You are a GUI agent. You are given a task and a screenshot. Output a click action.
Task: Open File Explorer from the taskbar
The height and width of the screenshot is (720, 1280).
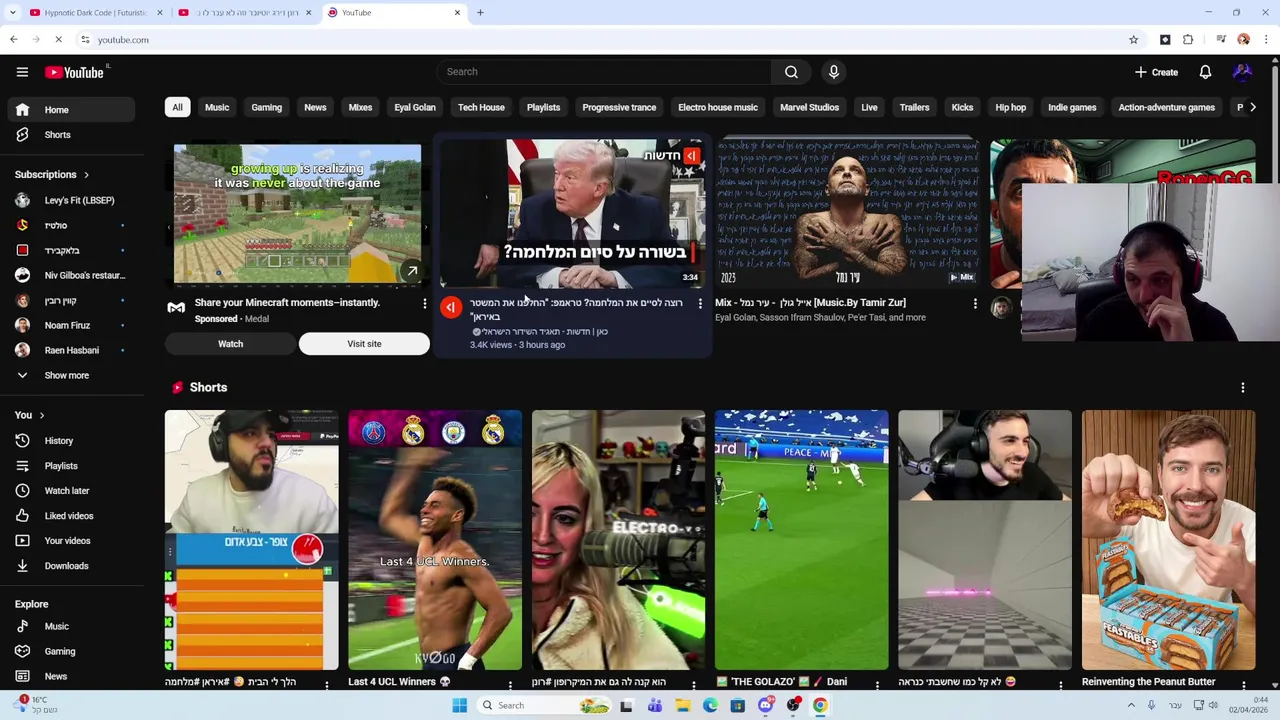[682, 705]
